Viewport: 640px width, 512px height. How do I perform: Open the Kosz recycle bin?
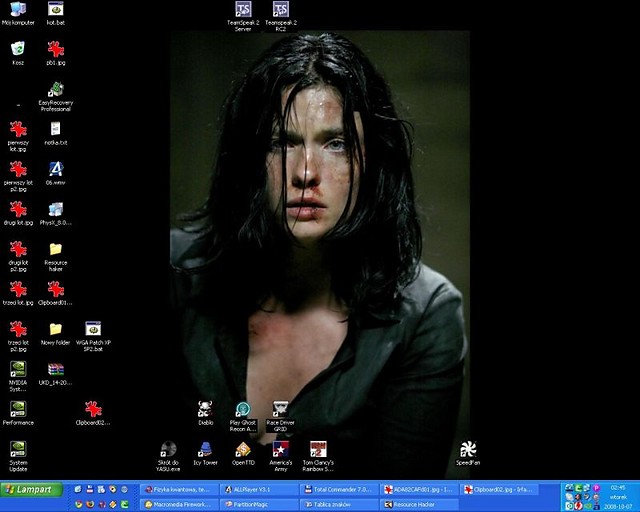pos(18,53)
